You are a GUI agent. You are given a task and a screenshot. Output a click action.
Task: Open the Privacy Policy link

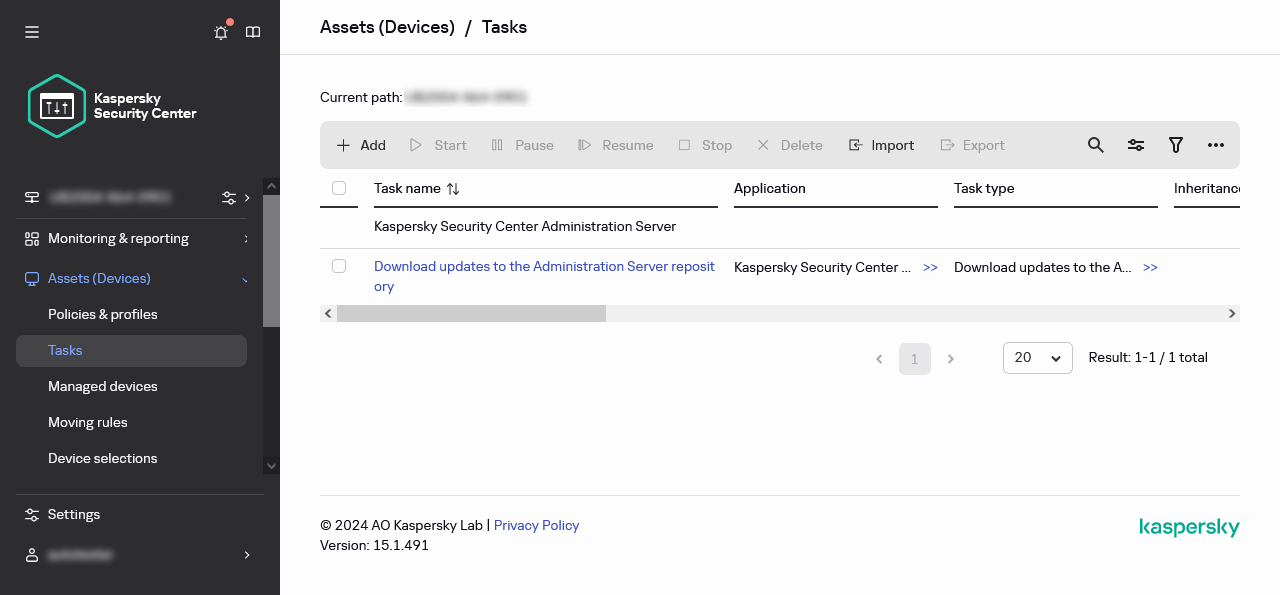click(536, 525)
